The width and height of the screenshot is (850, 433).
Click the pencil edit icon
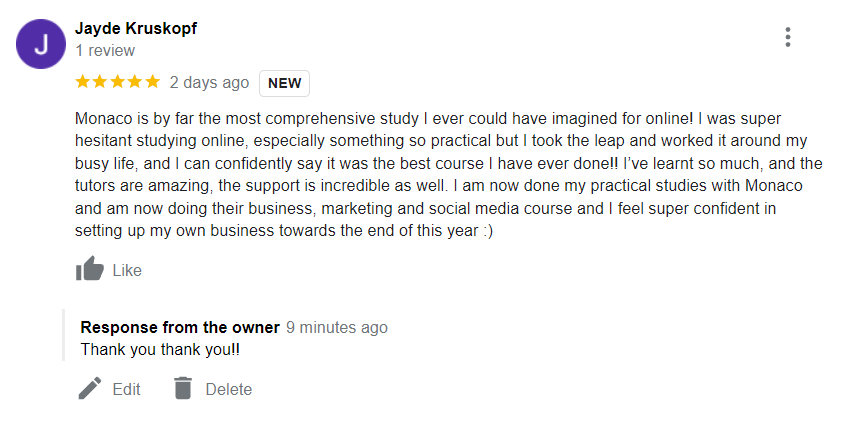coord(90,389)
